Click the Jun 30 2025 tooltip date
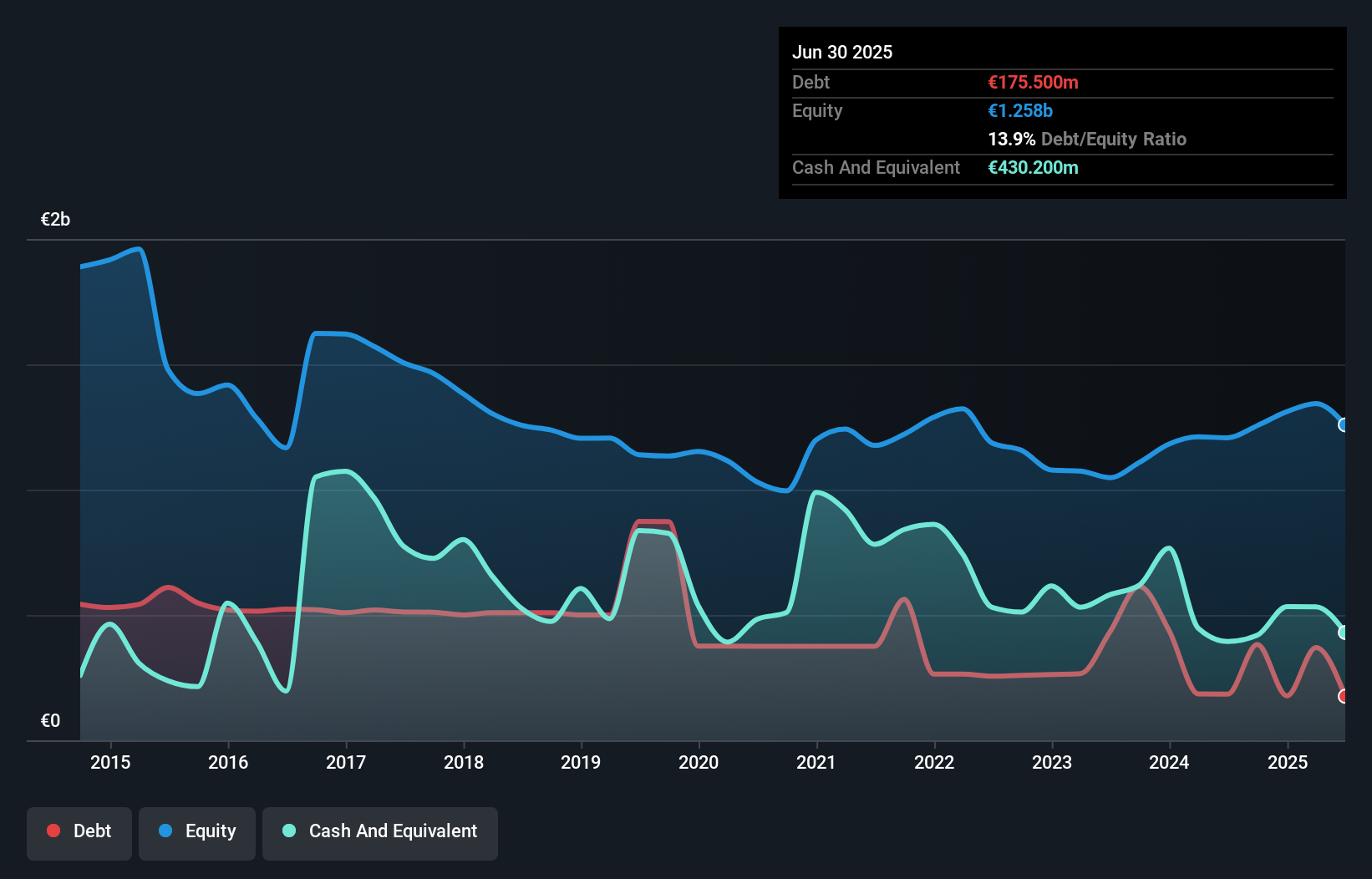The height and width of the screenshot is (879, 1372). (842, 53)
